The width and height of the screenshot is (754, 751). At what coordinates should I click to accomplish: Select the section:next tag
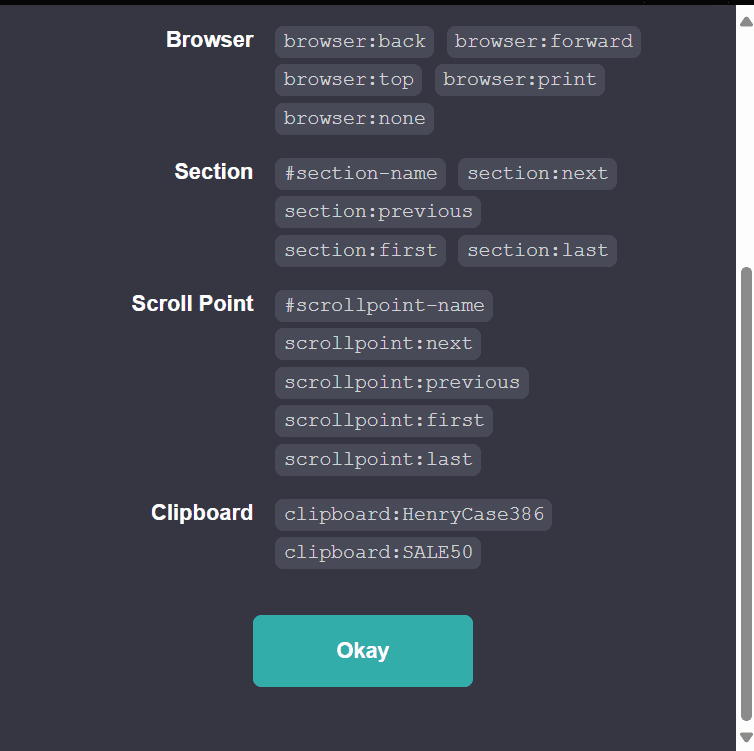pyautogui.click(x=537, y=174)
